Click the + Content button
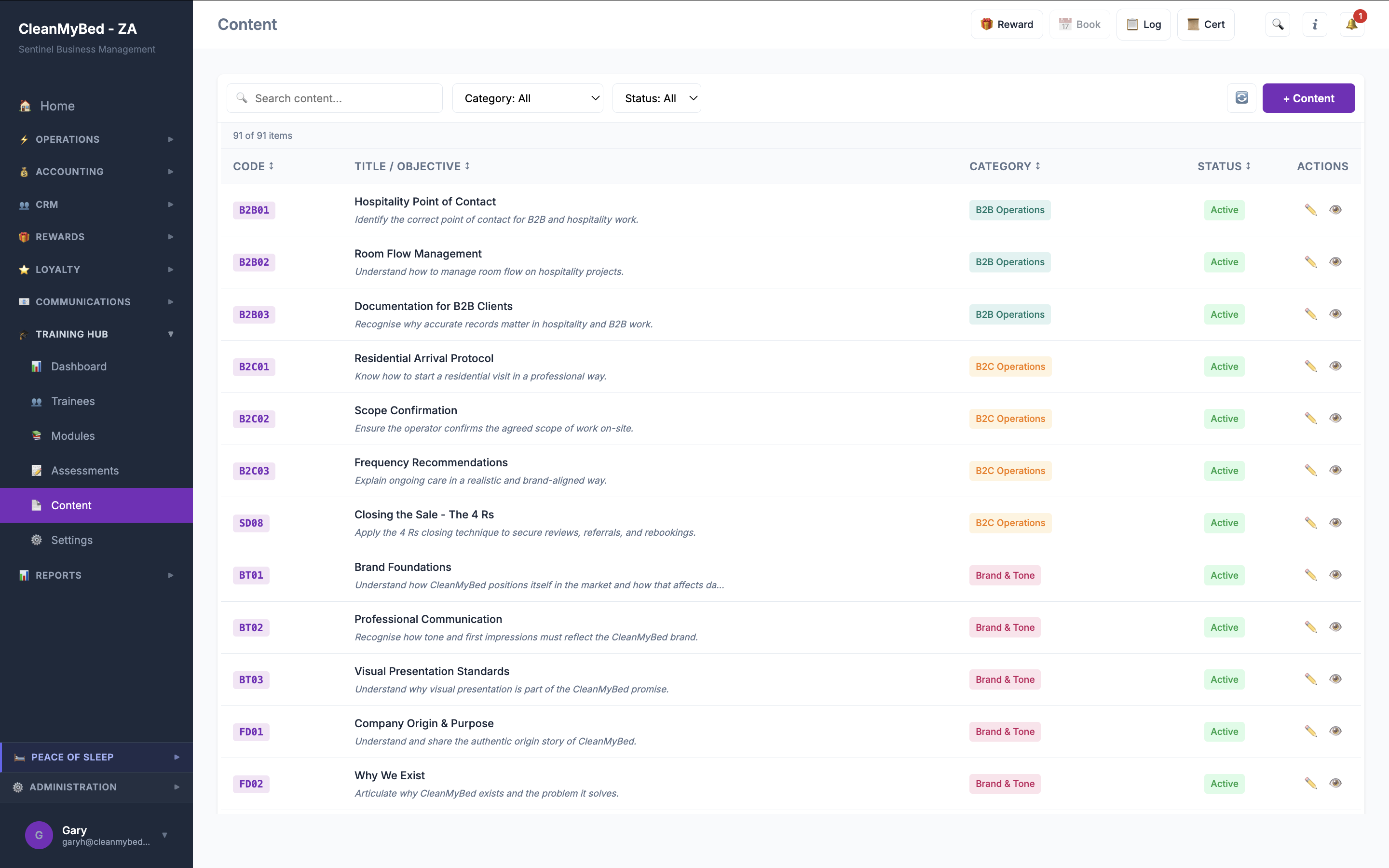1389x868 pixels. [x=1308, y=98]
